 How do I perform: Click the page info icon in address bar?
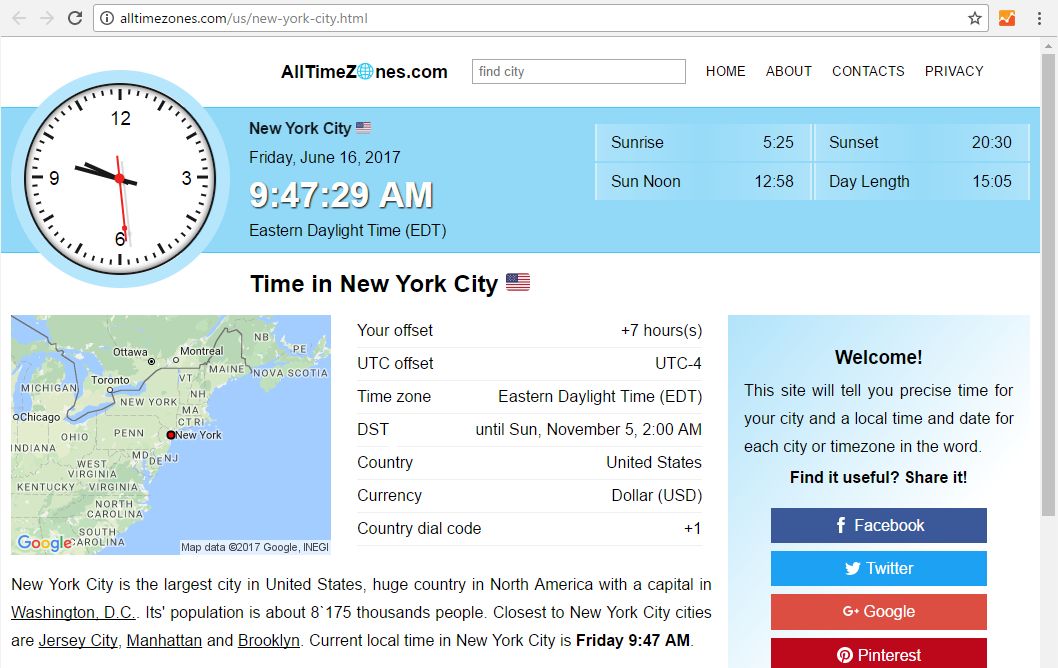click(x=106, y=17)
